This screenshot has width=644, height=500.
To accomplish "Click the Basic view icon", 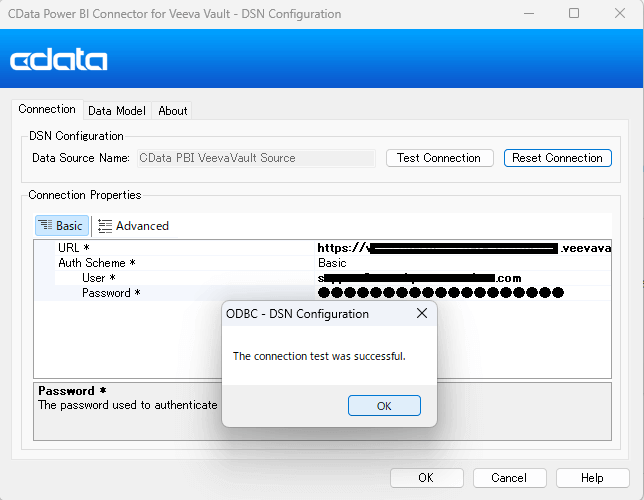I will coord(46,226).
